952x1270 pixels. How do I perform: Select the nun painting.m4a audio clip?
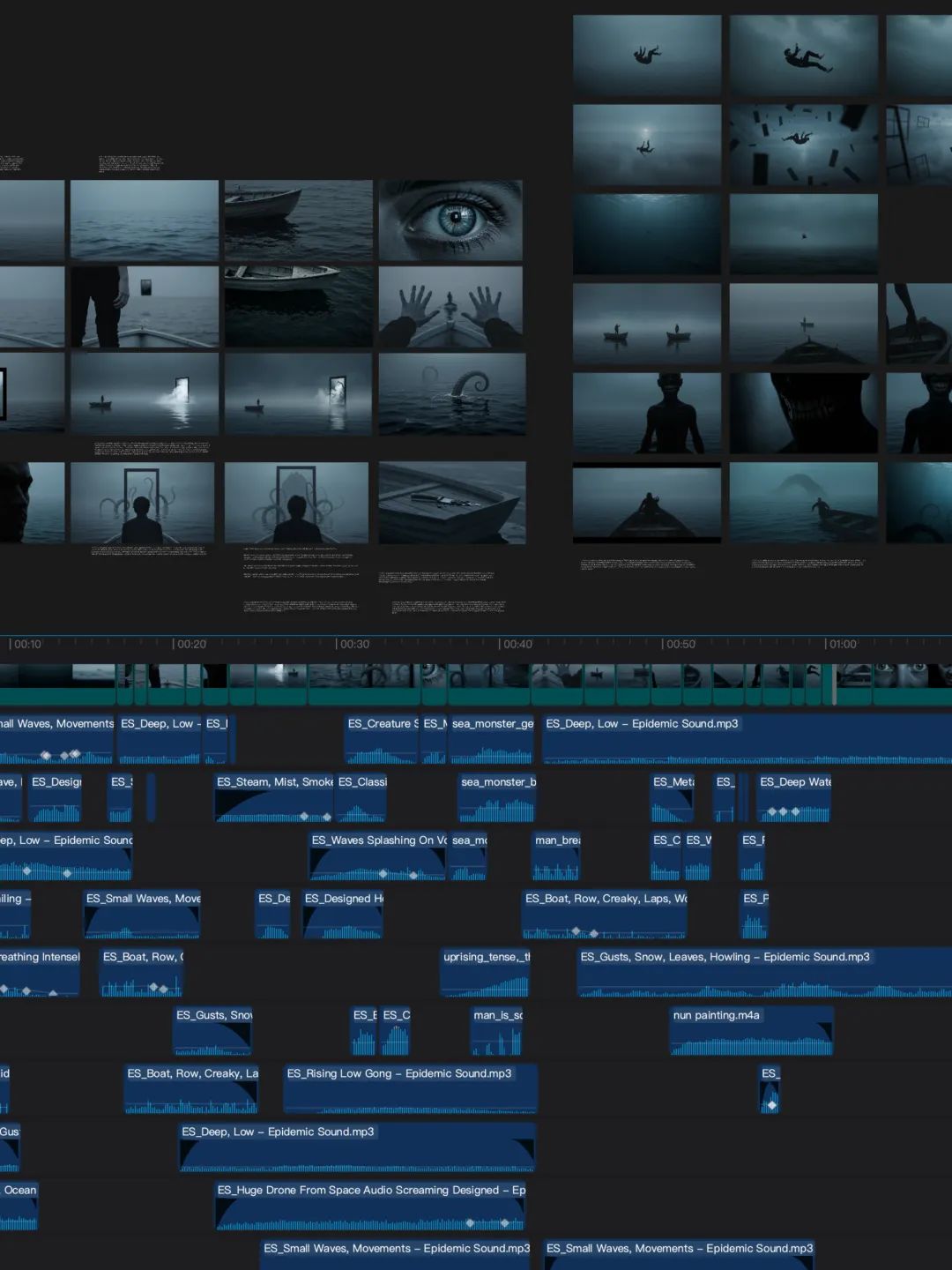click(x=751, y=1031)
